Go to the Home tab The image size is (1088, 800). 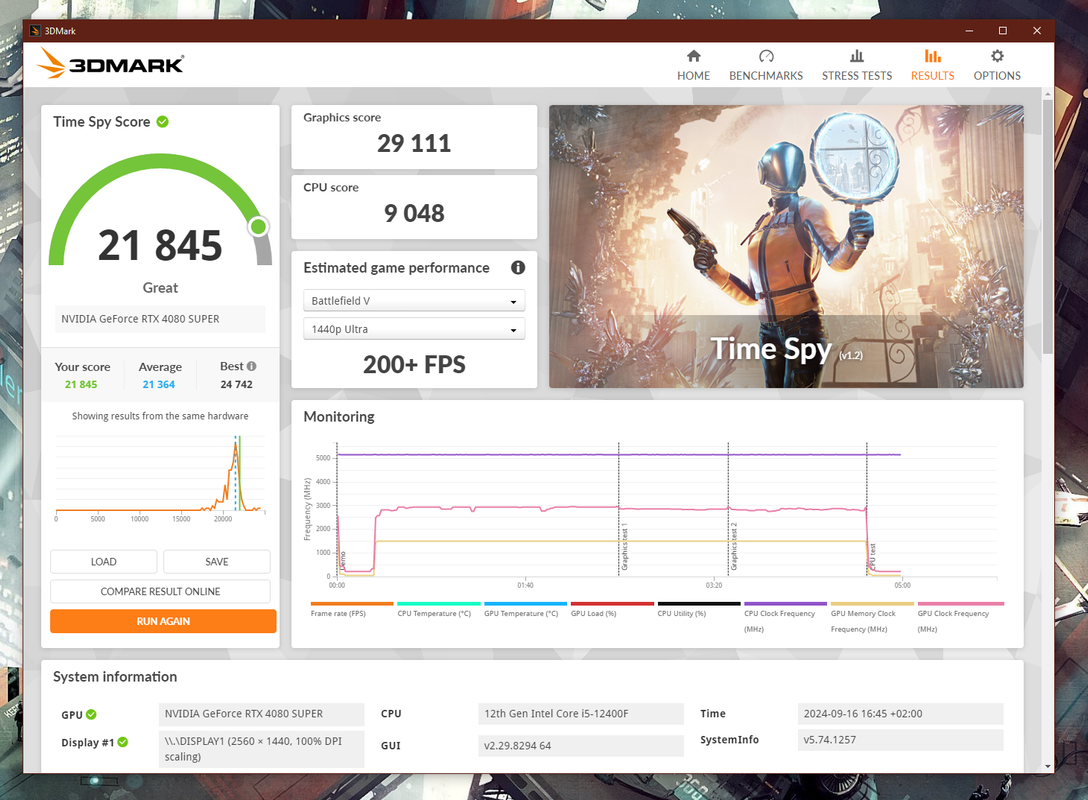click(x=693, y=66)
